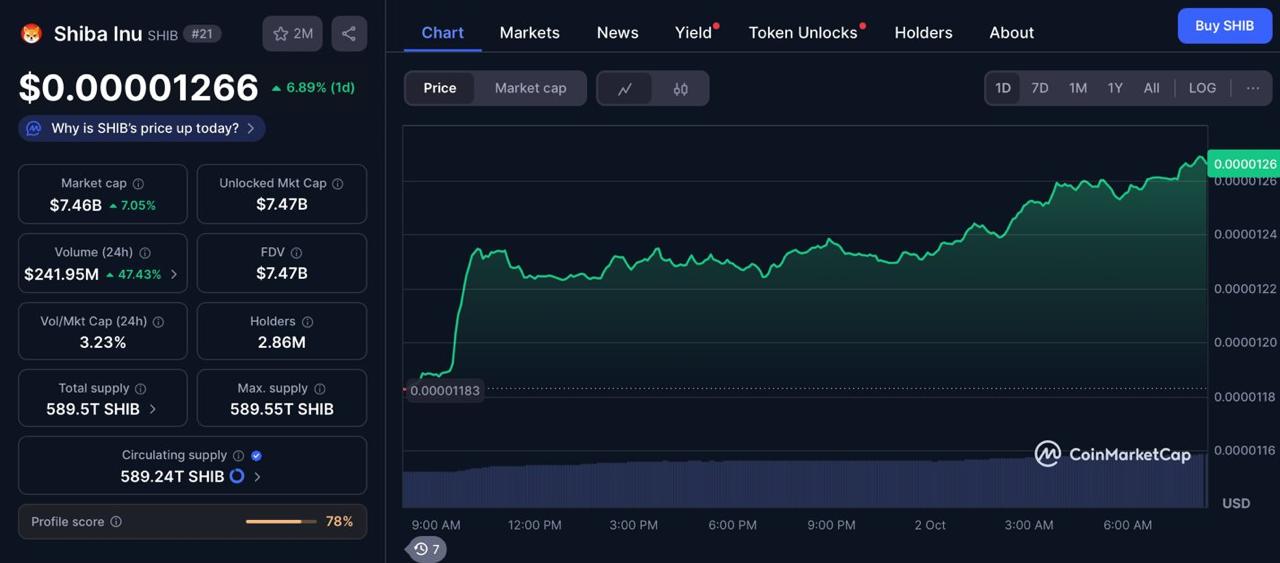
Task: Expand Volume (24h) details chevron
Action: pos(174,274)
